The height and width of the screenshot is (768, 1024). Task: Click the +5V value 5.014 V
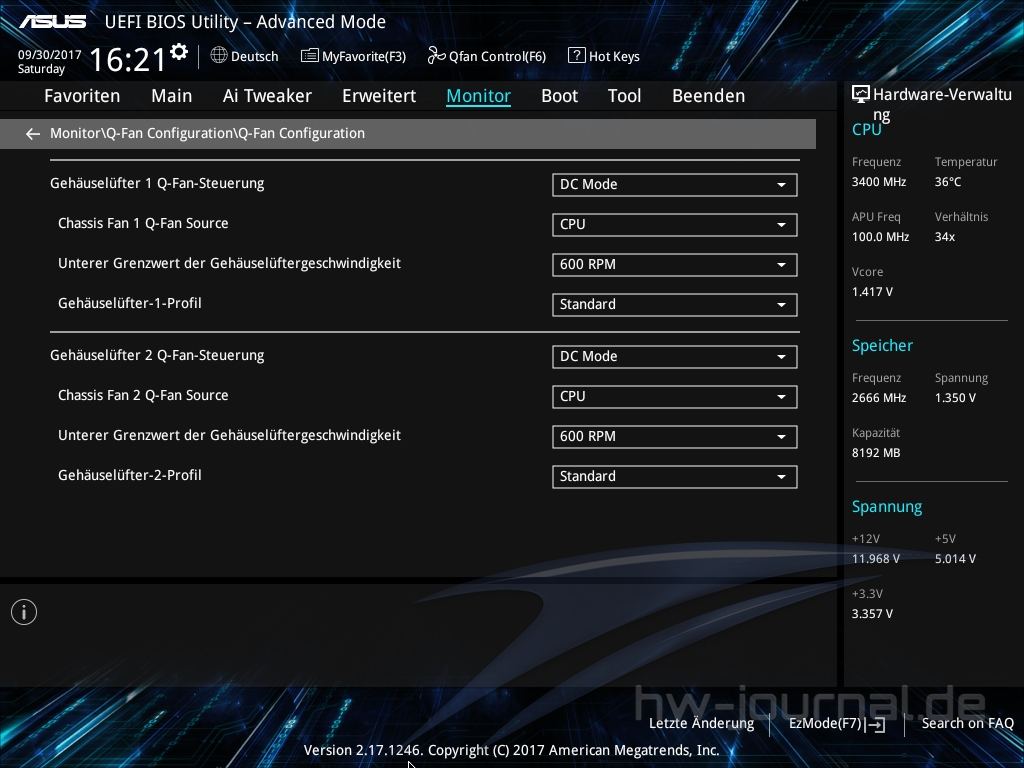pos(955,559)
